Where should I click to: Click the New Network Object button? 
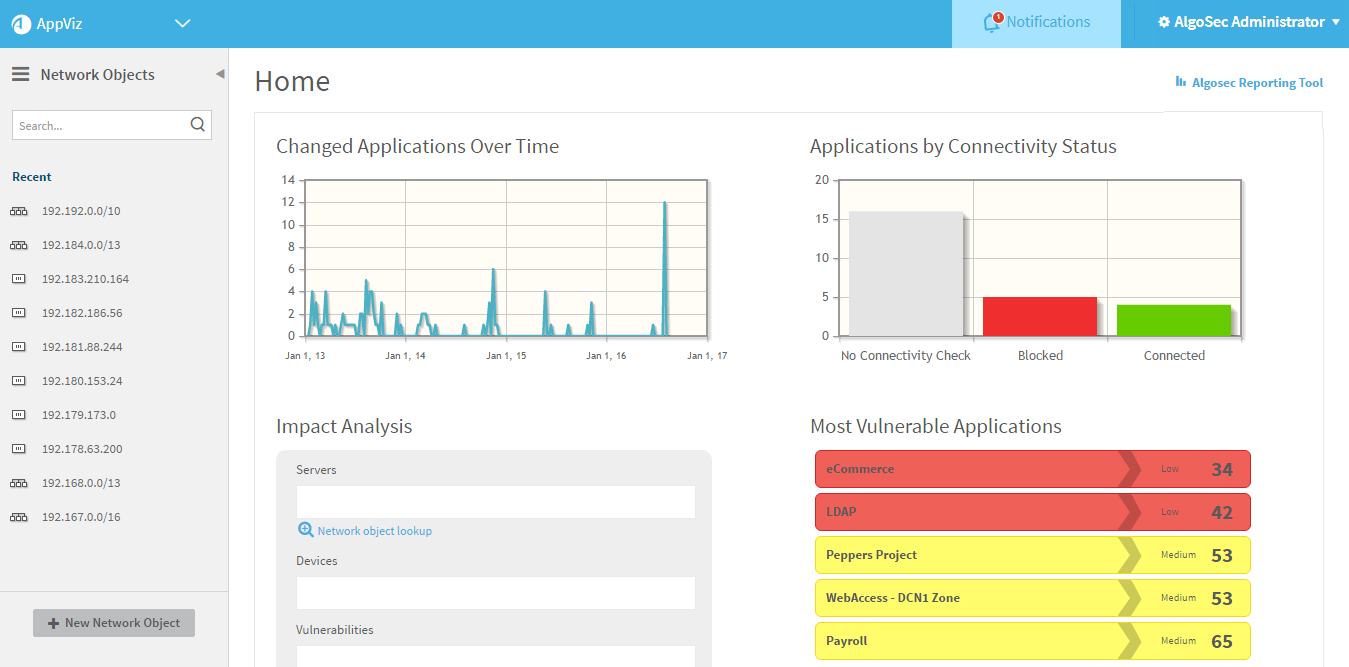click(114, 623)
